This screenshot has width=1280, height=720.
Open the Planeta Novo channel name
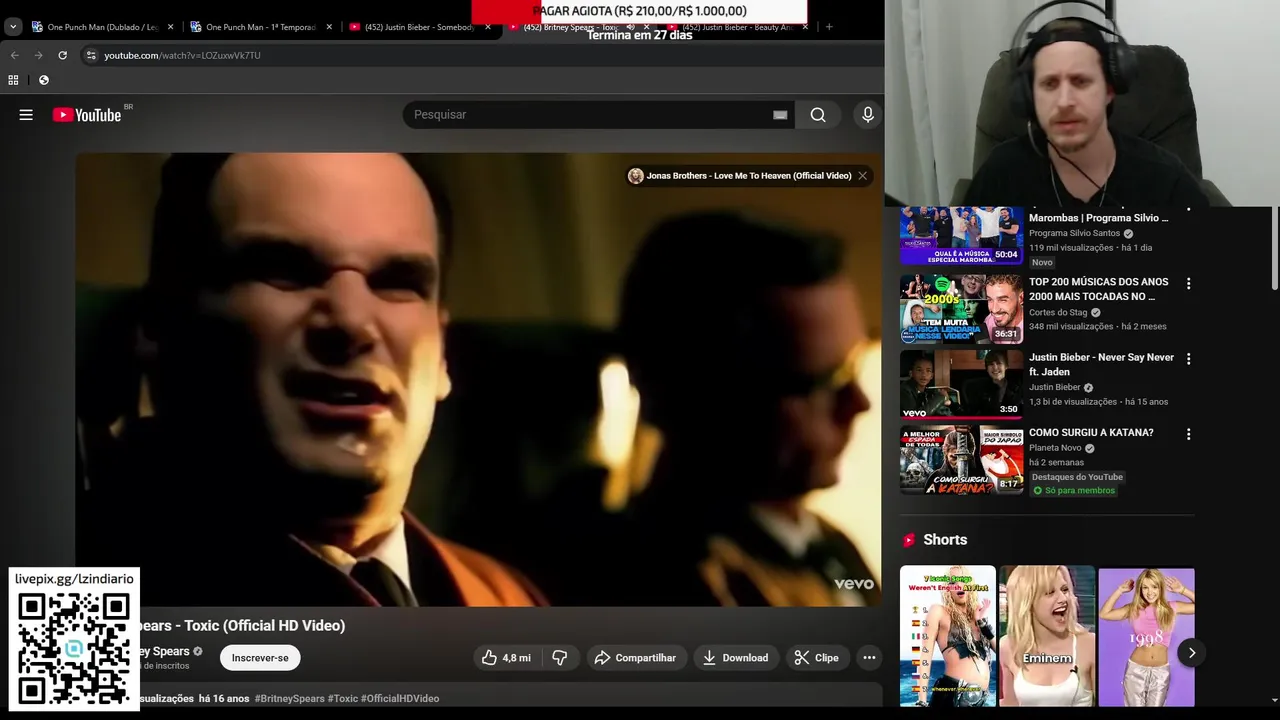click(1055, 448)
